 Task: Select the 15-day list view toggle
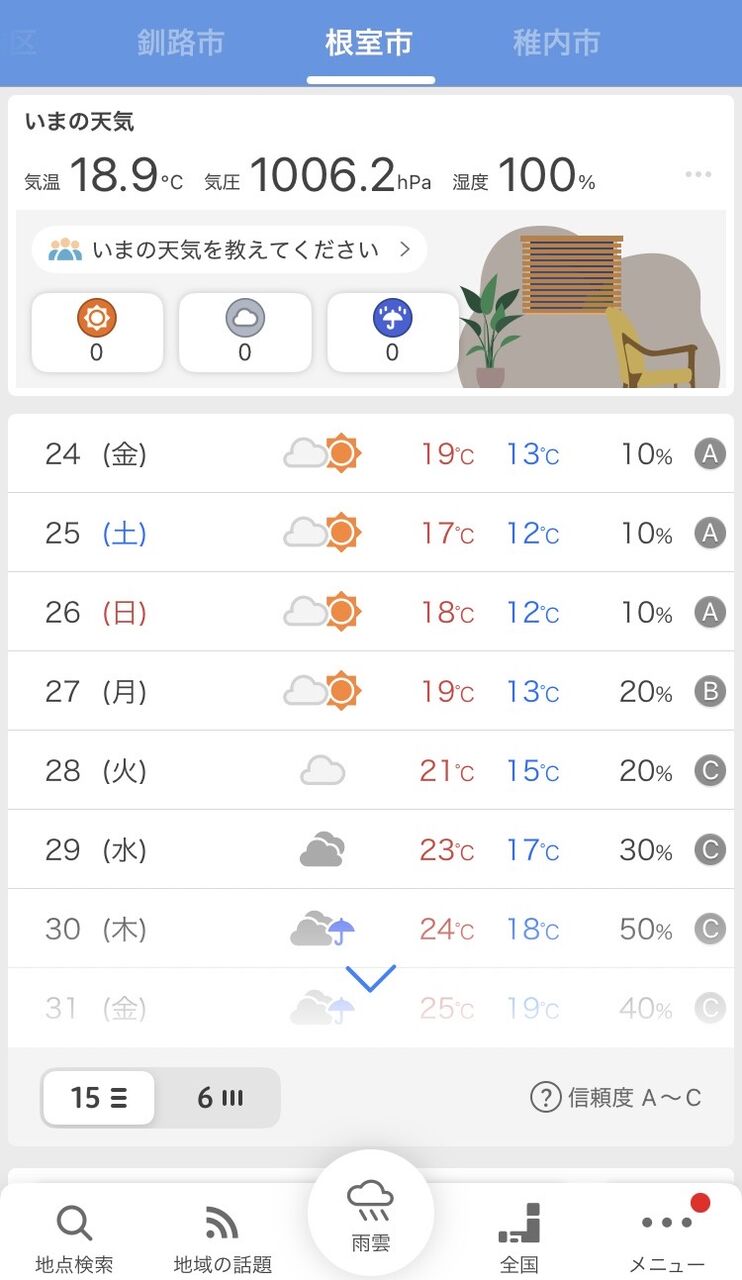(x=99, y=1098)
